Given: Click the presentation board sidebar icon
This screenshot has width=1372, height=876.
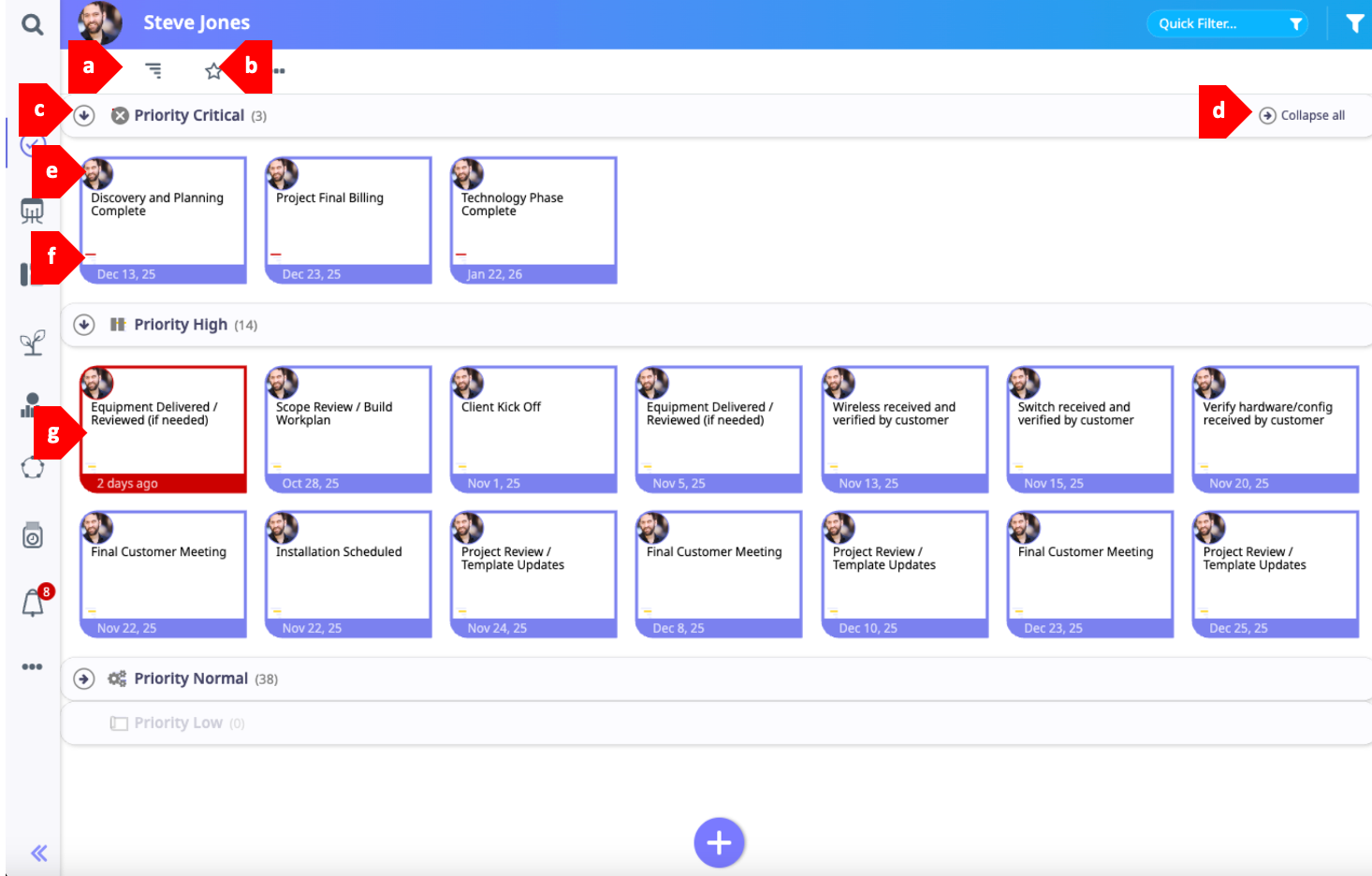Looking at the screenshot, I should 32,212.
